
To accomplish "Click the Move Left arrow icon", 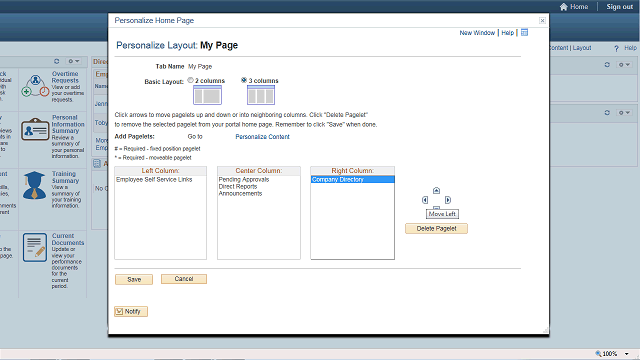I will (425, 200).
